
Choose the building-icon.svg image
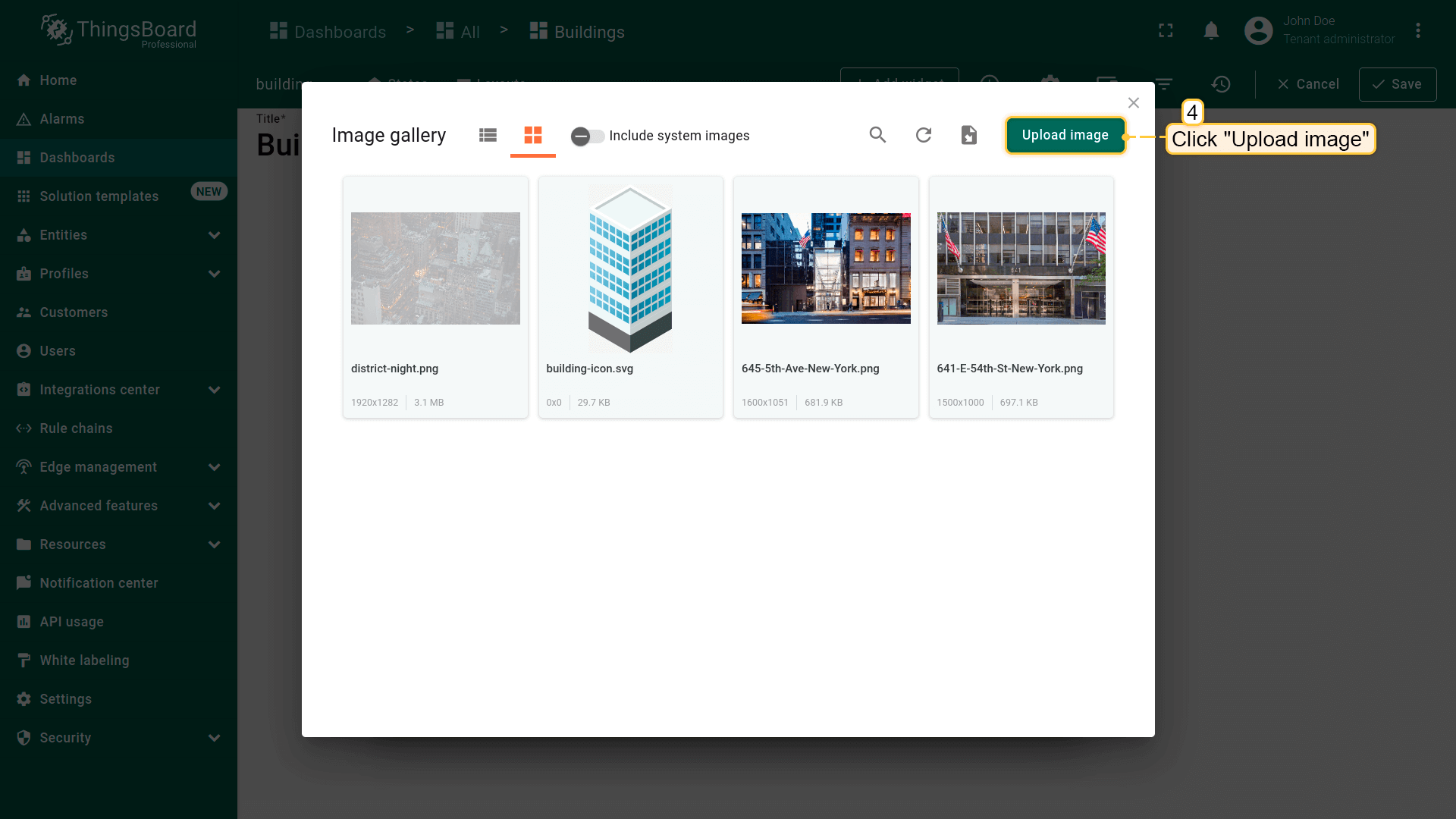point(630,268)
